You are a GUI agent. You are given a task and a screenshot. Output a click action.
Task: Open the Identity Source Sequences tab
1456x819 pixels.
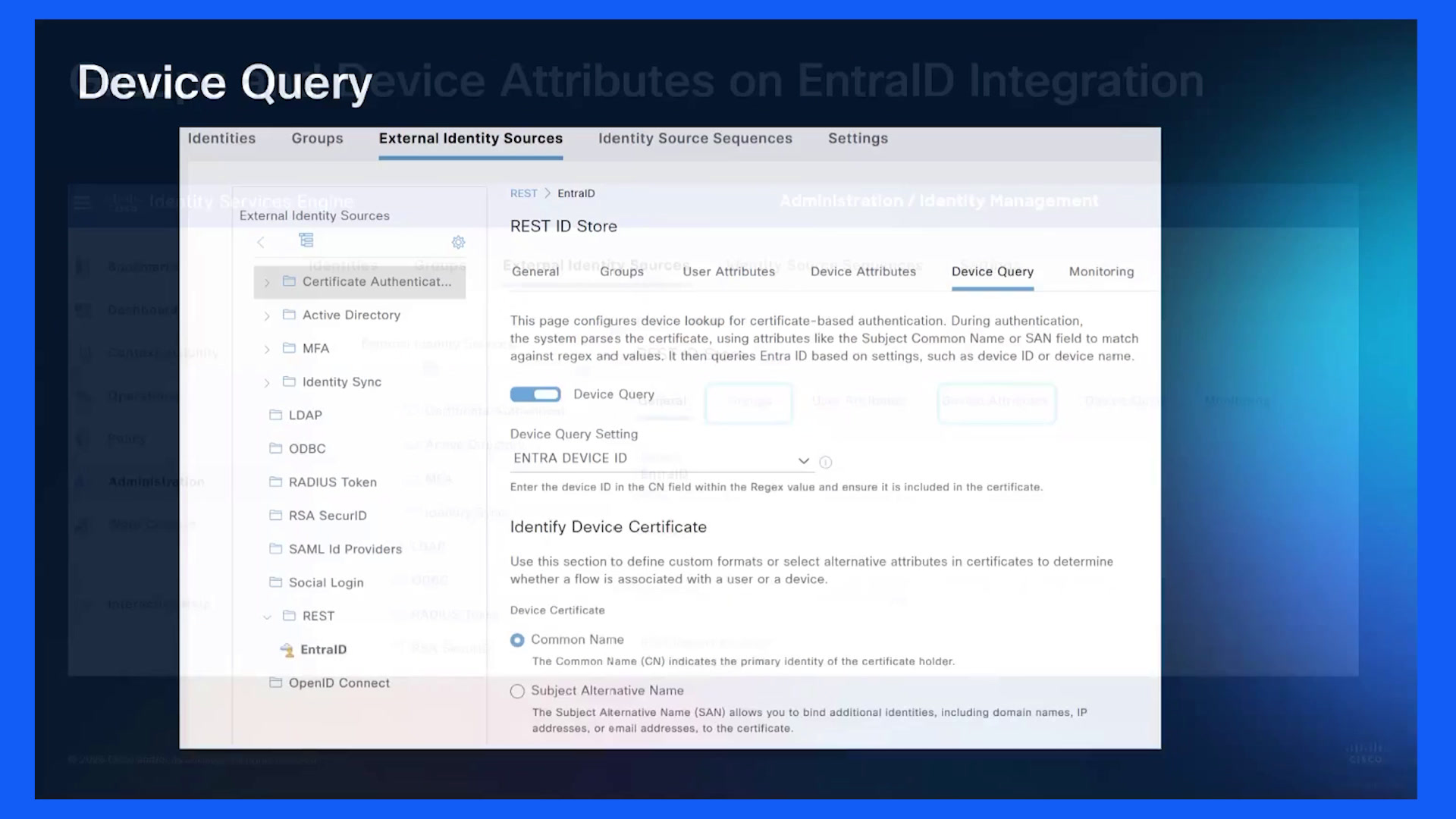[695, 138]
